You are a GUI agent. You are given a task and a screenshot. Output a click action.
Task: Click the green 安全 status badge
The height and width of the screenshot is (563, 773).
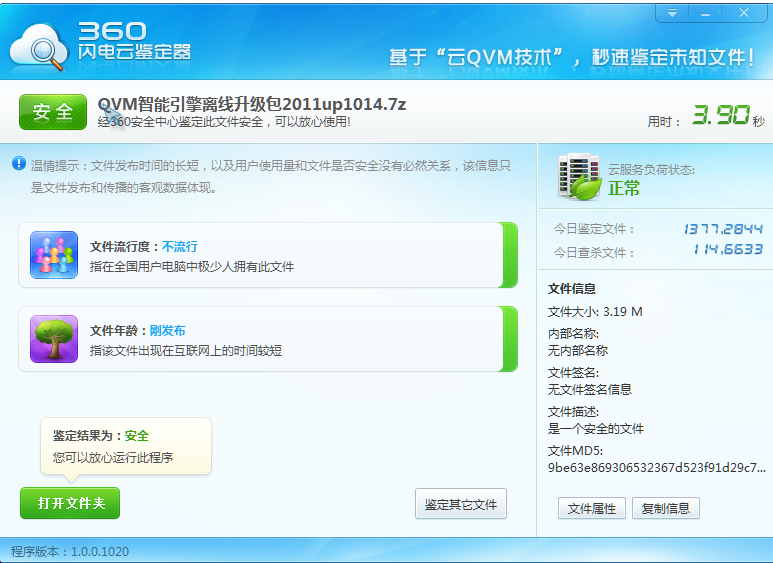[53, 112]
